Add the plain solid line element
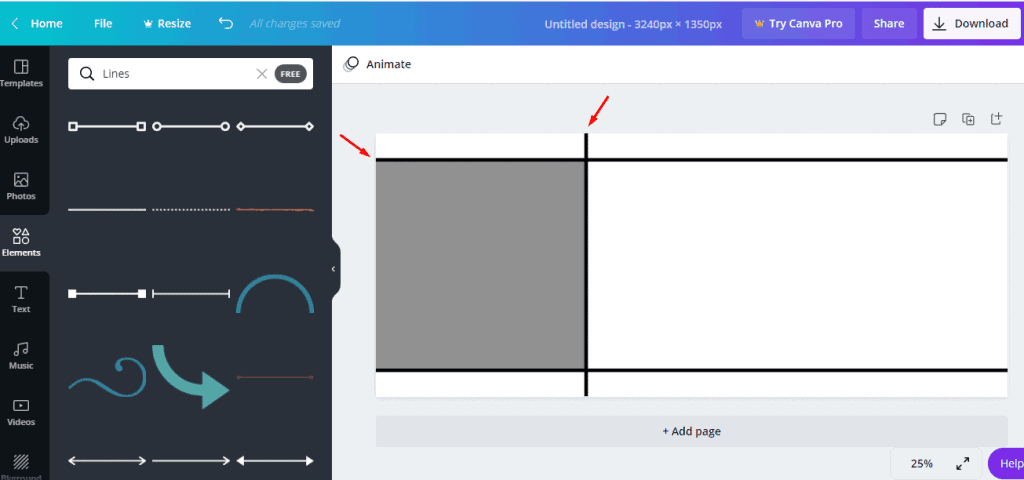Viewport: 1024px width, 480px height. pyautogui.click(x=107, y=210)
